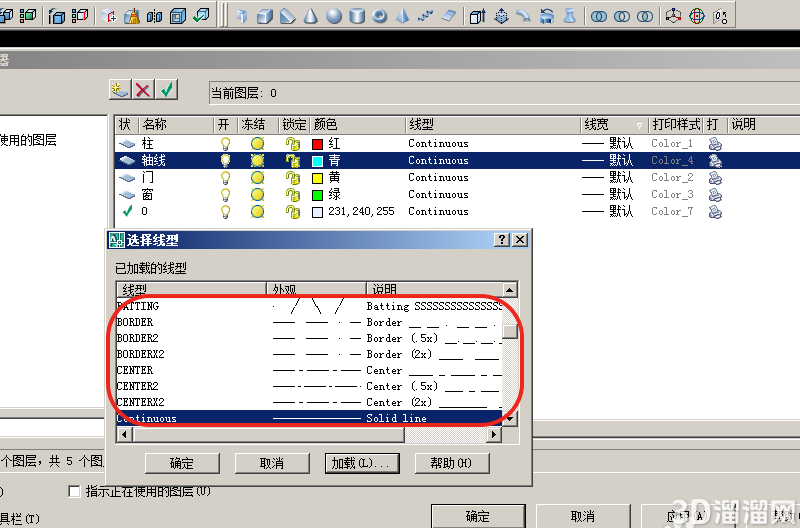Toggle plot icon for layer 窗

tap(715, 195)
